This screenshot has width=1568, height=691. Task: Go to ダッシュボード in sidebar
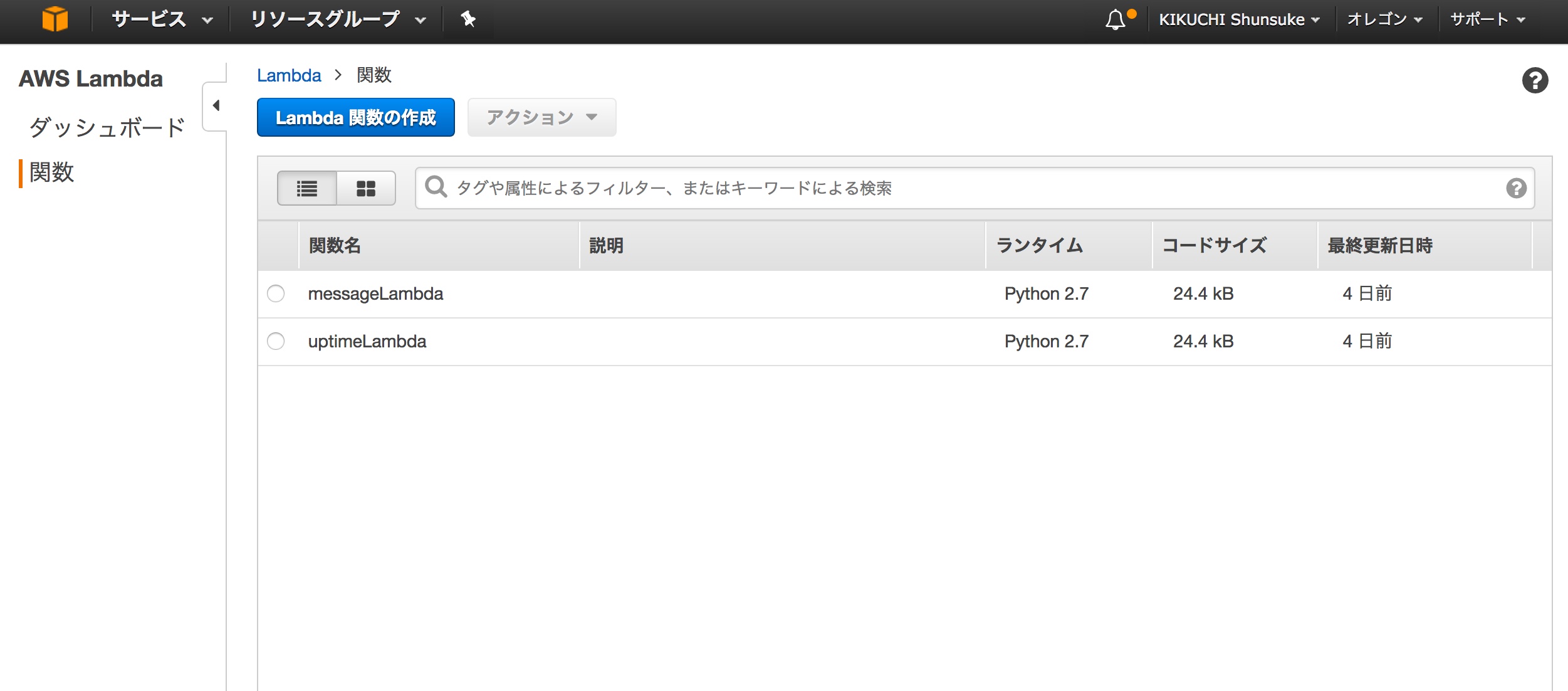[x=107, y=127]
